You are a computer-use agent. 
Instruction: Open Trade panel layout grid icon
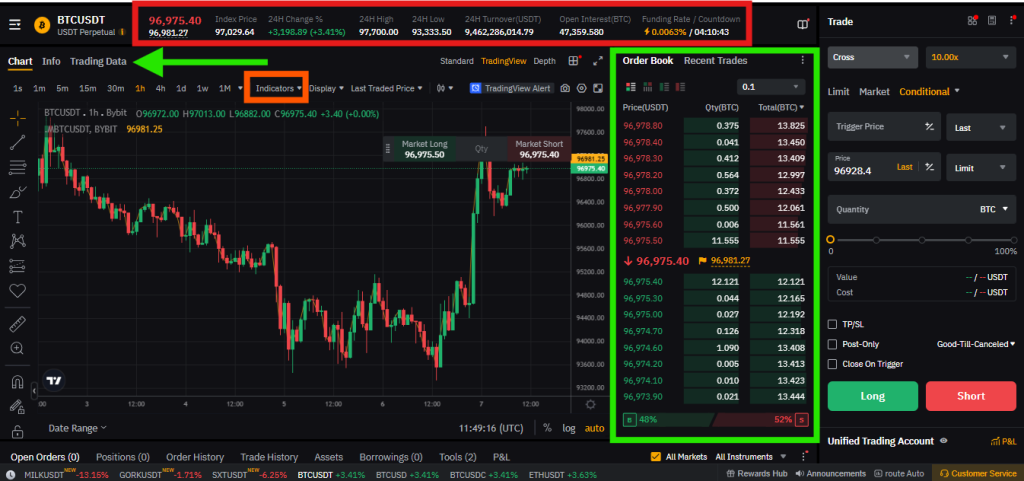(973, 21)
